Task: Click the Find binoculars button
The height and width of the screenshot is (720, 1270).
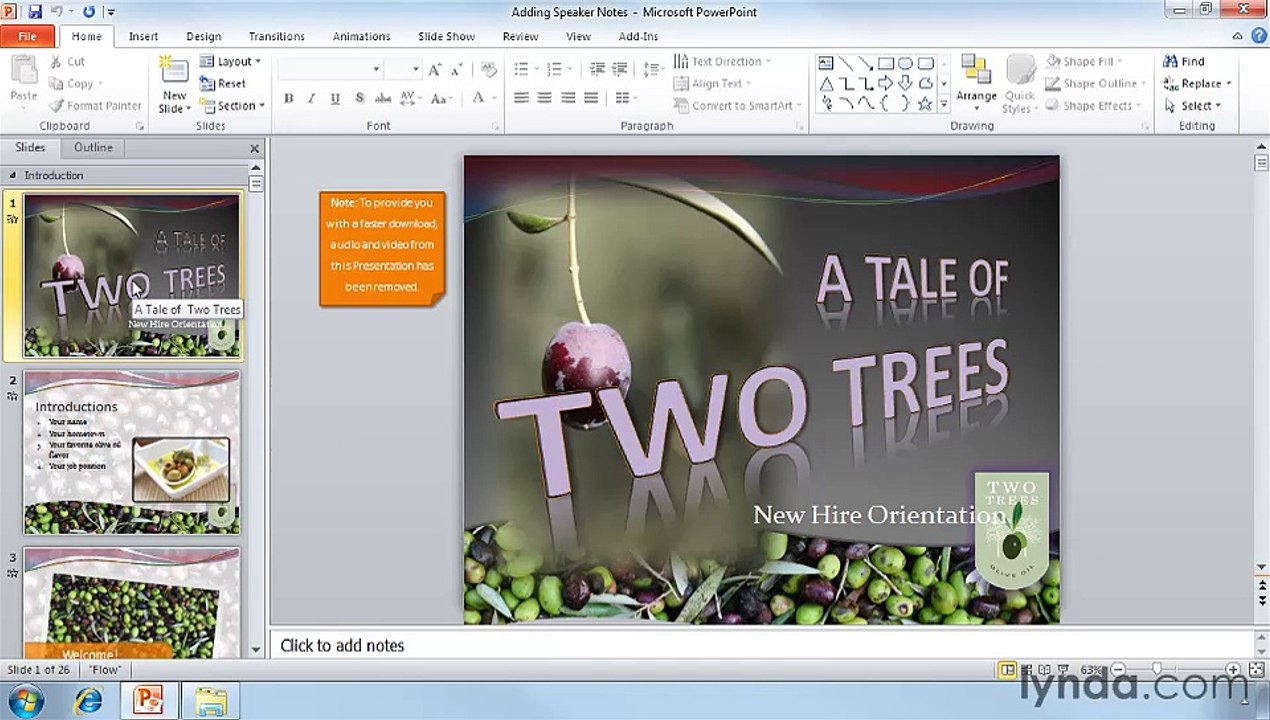Action: tap(1184, 62)
